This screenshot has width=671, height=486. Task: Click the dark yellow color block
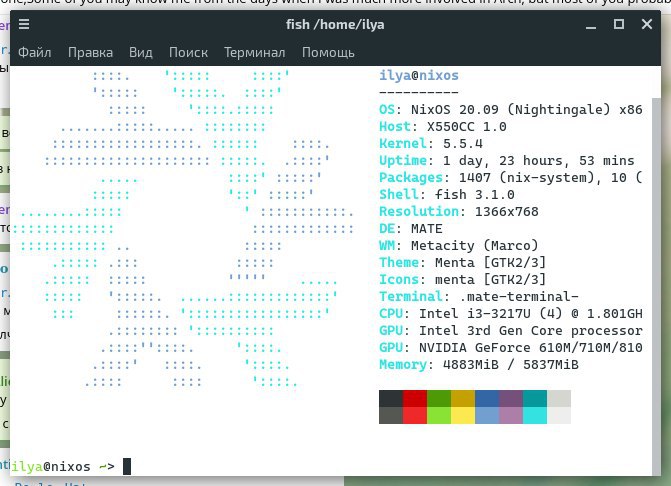coord(463,398)
